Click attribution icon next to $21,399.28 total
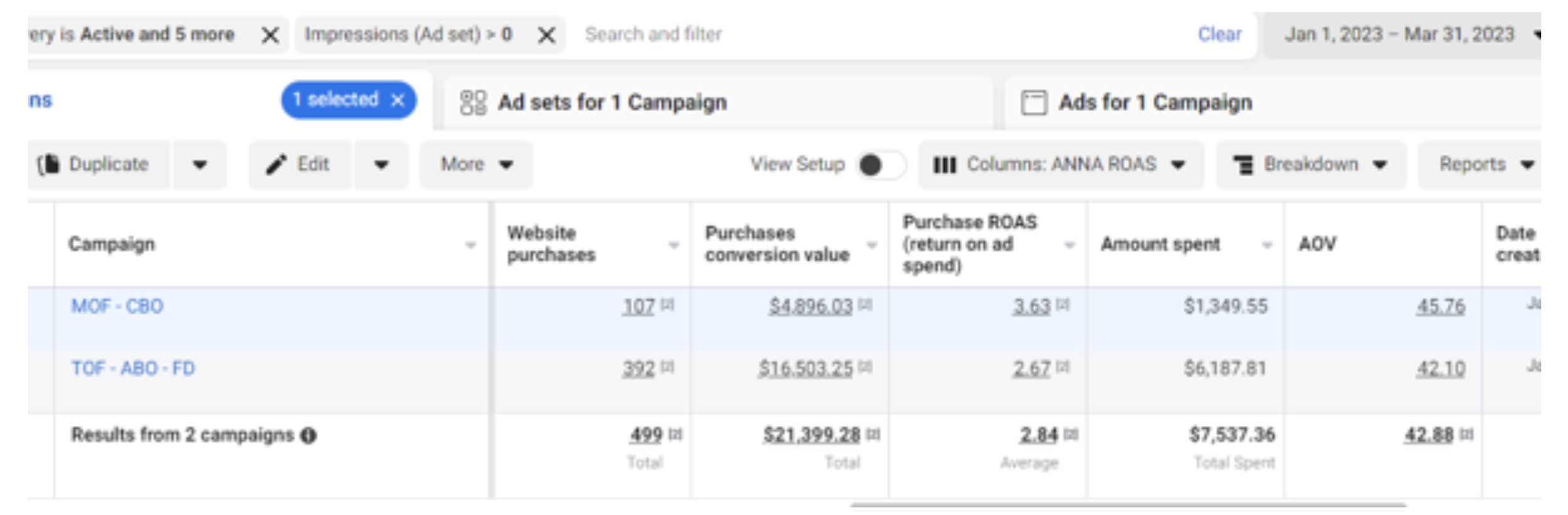Image resolution: width=1568 pixels, height=515 pixels. (x=874, y=434)
